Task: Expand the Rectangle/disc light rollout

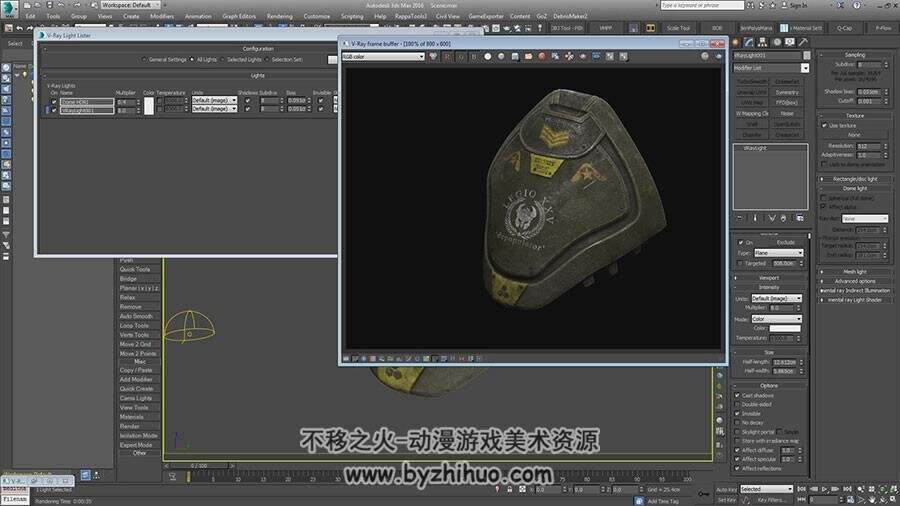Action: pyautogui.click(x=855, y=179)
